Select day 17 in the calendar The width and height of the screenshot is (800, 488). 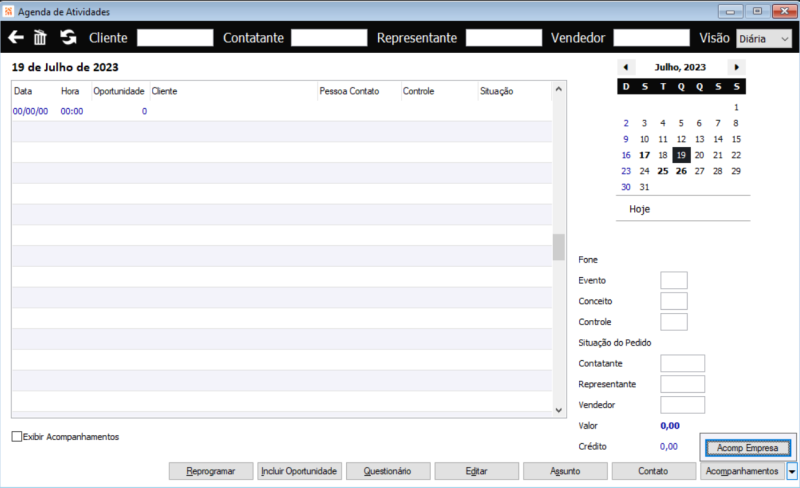(644, 155)
